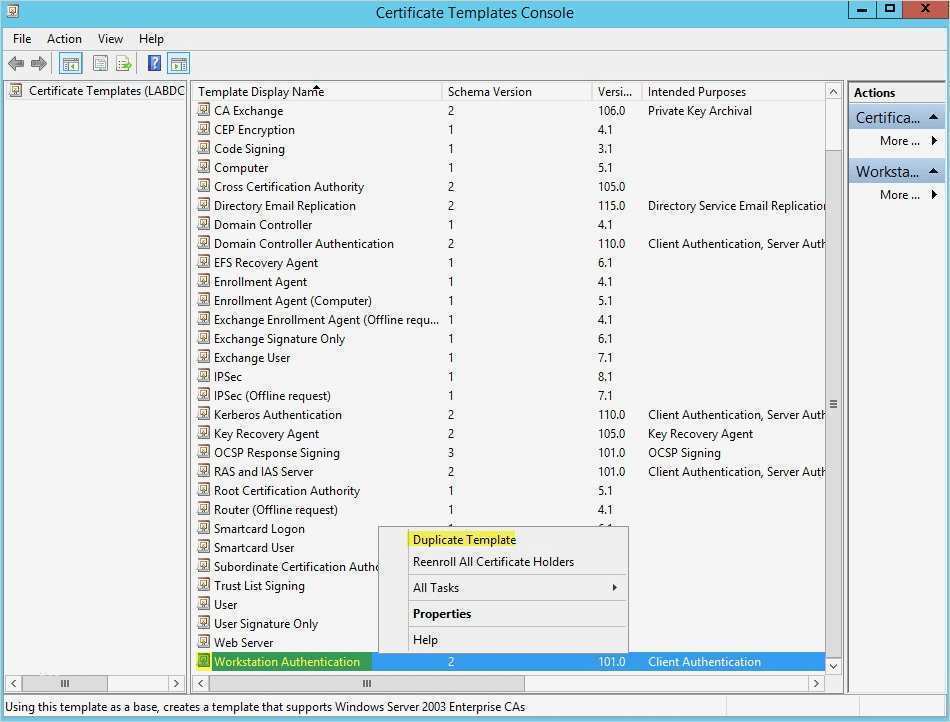Sort by Schema Version column header

(x=516, y=91)
